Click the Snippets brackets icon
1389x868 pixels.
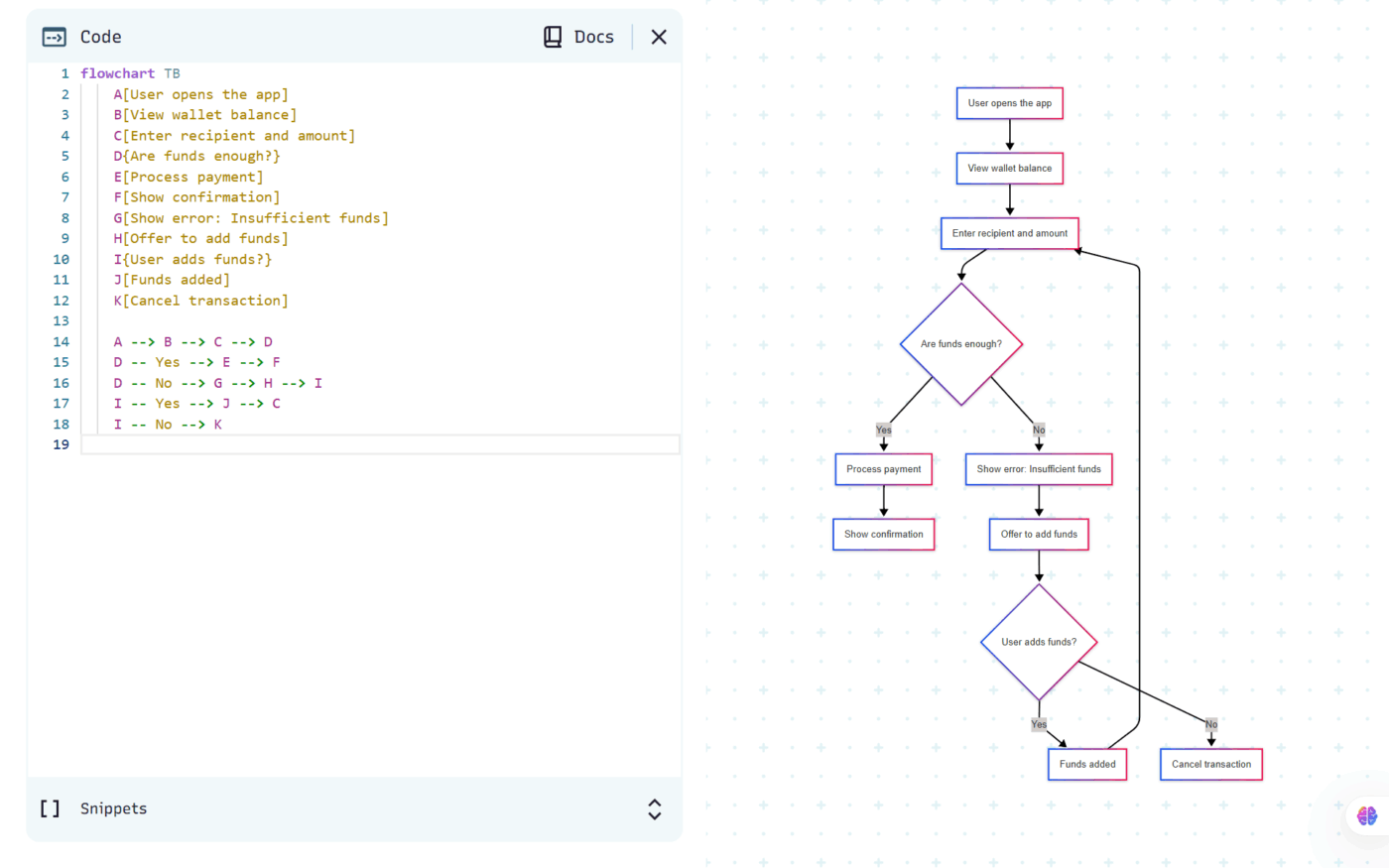[50, 808]
